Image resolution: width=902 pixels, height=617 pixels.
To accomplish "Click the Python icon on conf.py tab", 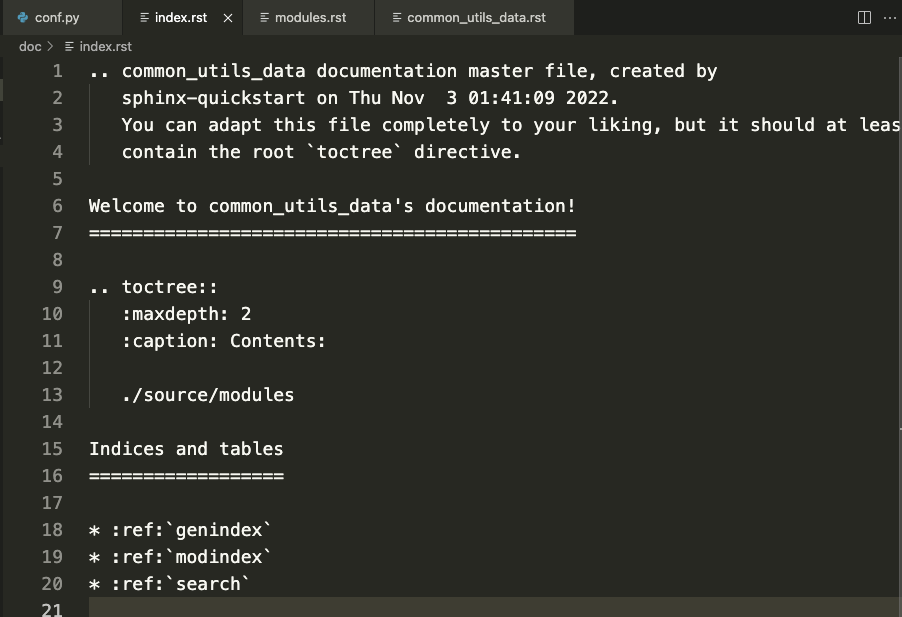I will (23, 18).
